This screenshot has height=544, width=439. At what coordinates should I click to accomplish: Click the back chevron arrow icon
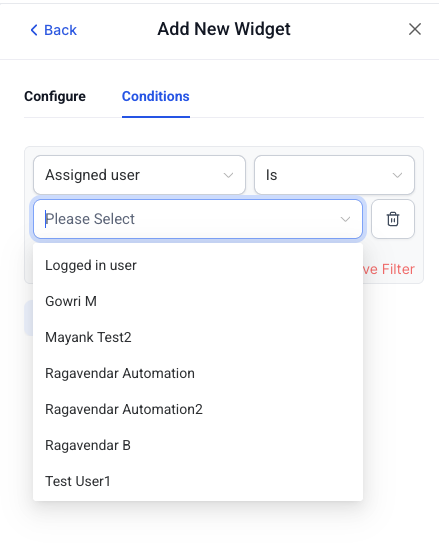[x=34, y=30]
